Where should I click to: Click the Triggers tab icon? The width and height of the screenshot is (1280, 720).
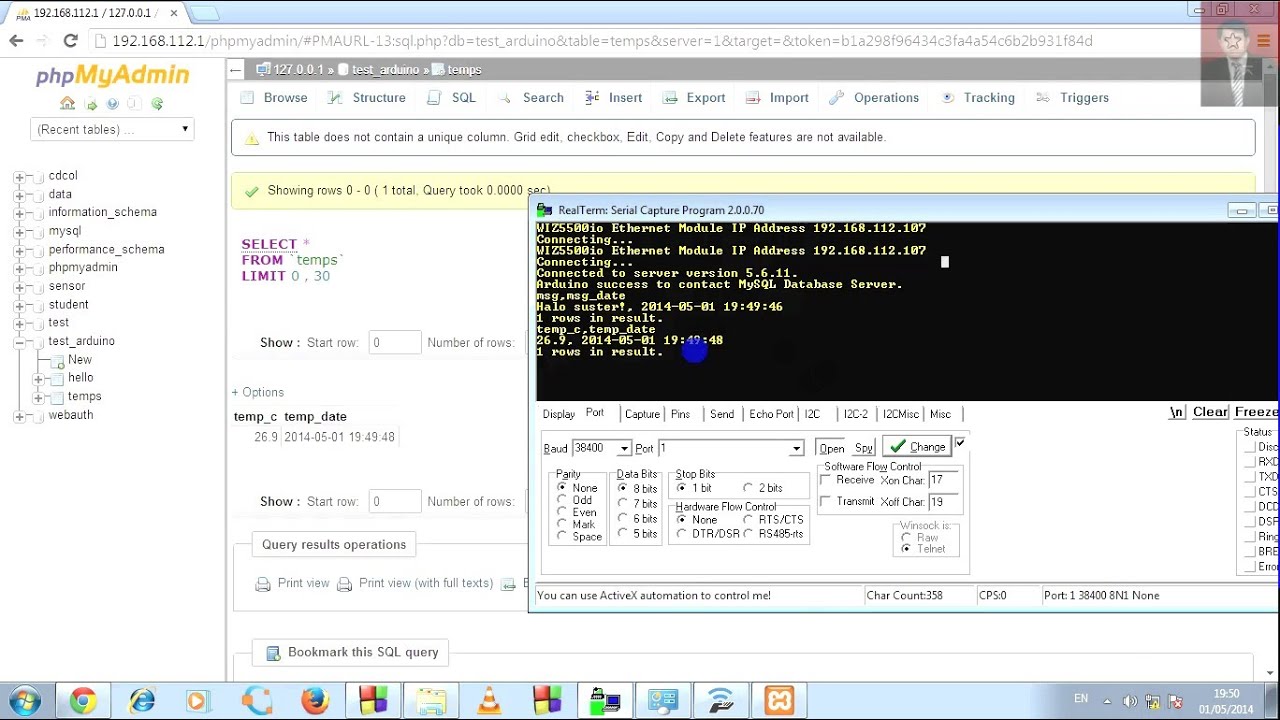coord(1043,97)
